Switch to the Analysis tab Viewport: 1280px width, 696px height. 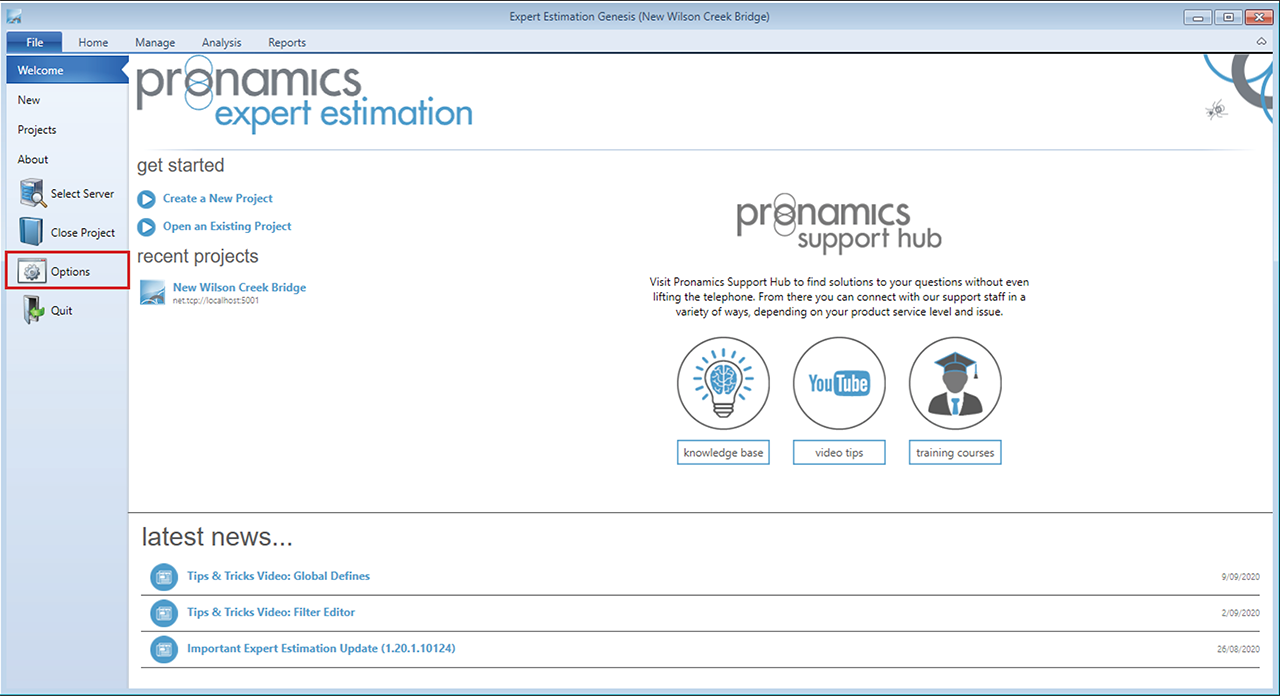pos(221,42)
